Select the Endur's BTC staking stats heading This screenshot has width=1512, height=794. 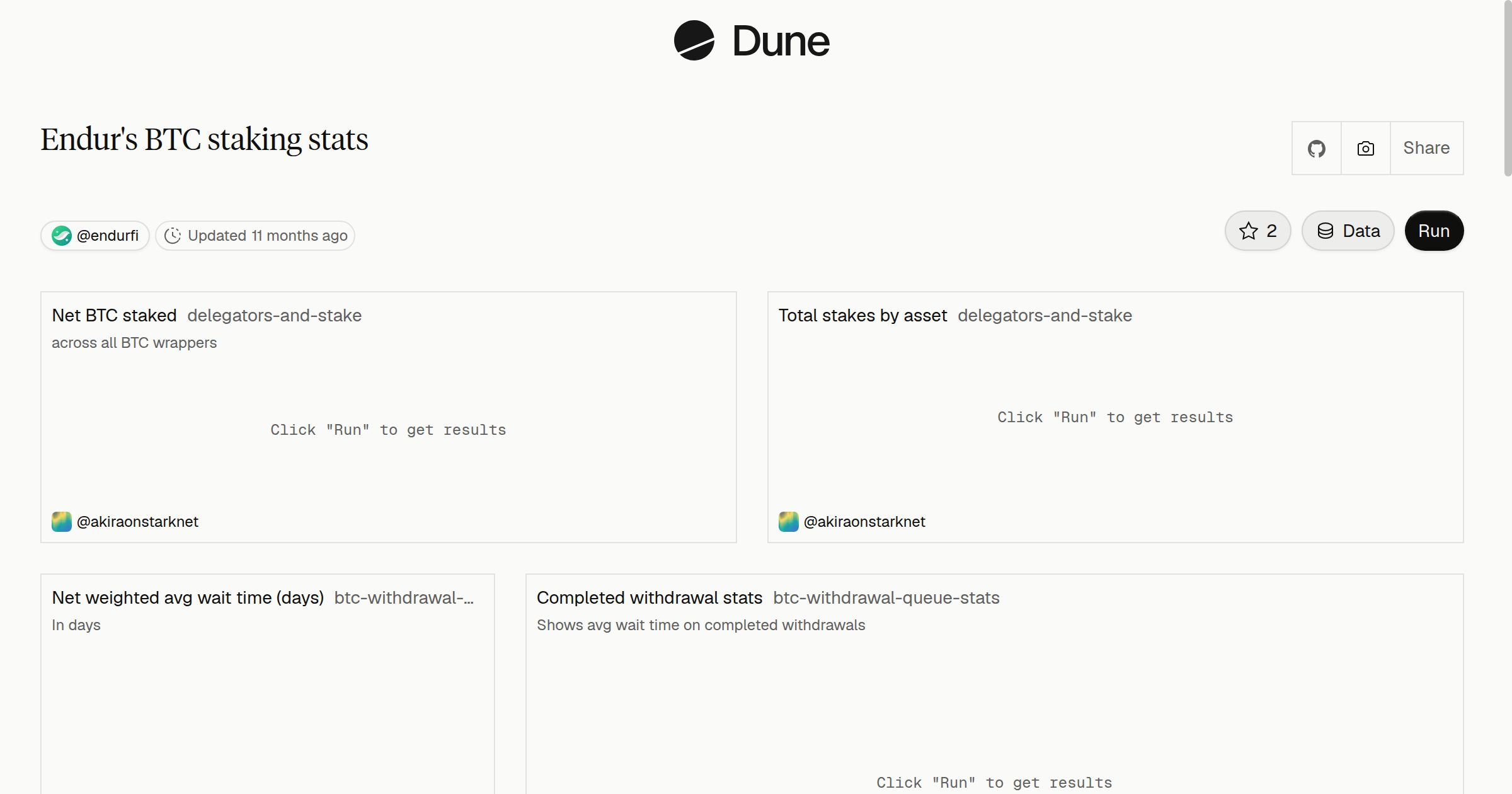204,139
